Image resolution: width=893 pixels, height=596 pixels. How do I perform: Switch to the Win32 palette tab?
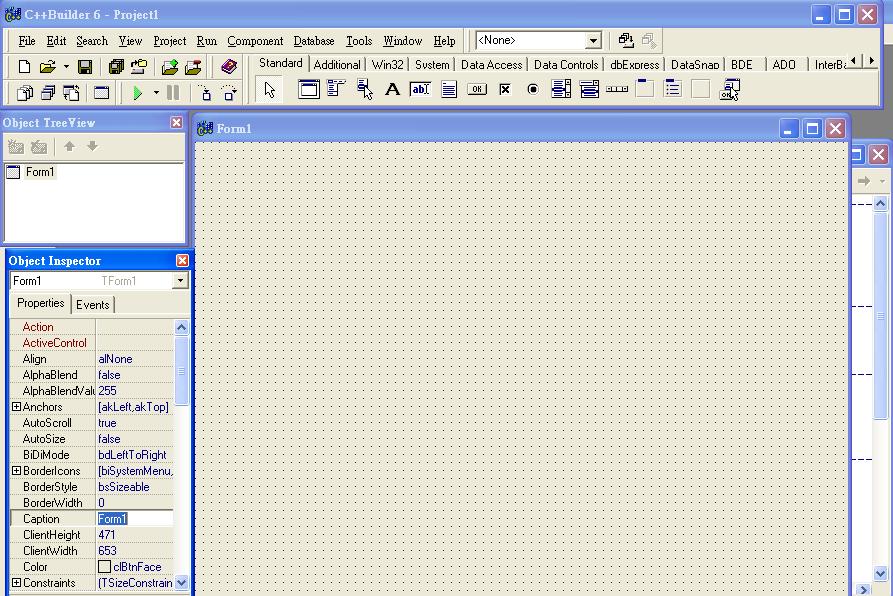(x=387, y=65)
